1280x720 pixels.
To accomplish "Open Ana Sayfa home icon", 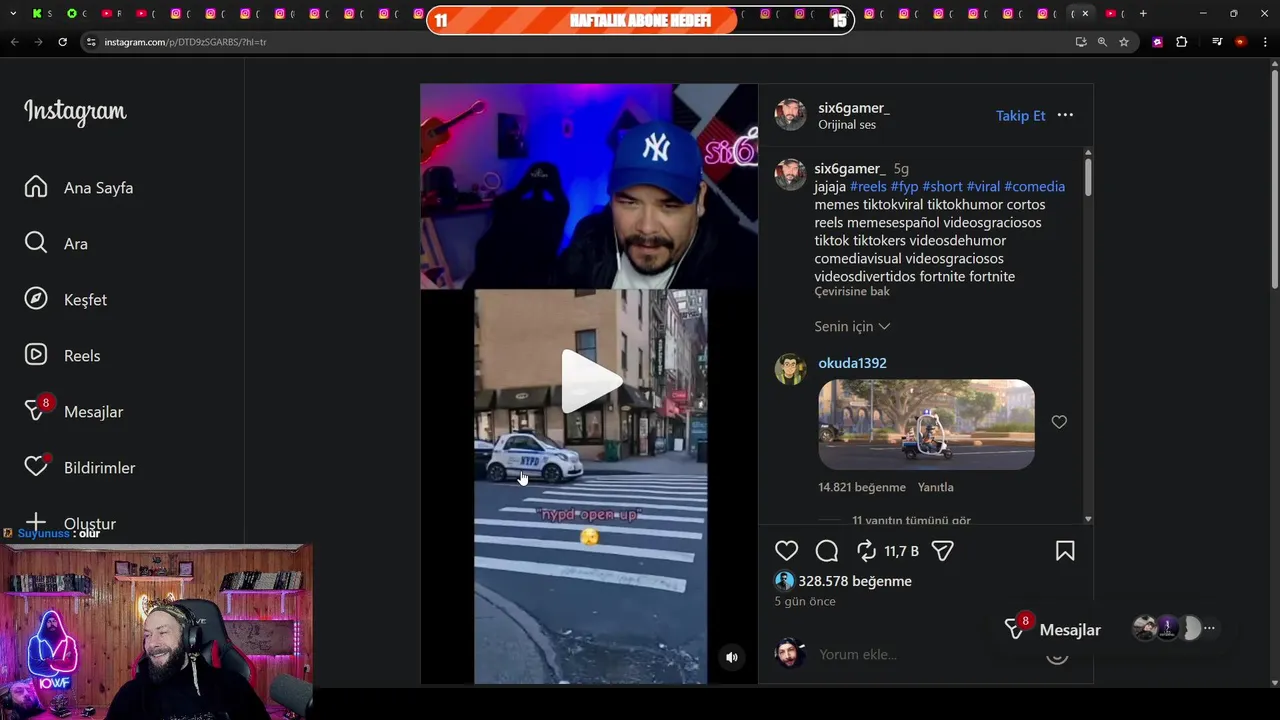I will pyautogui.click(x=36, y=187).
